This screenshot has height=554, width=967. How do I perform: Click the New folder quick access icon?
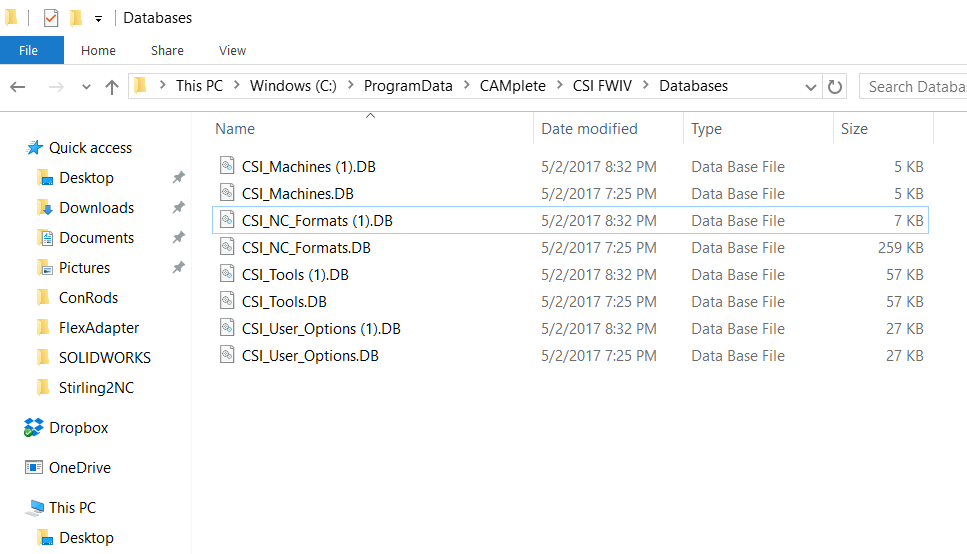[x=76, y=18]
